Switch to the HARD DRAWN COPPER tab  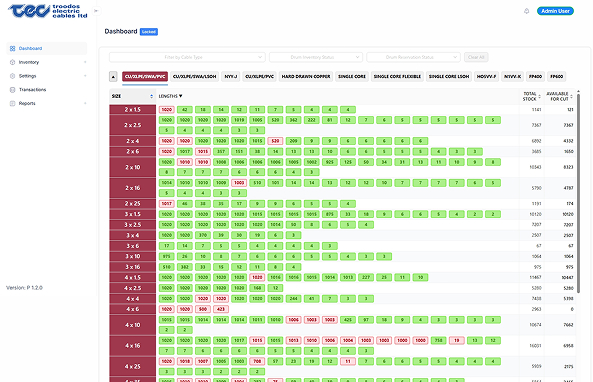306,76
